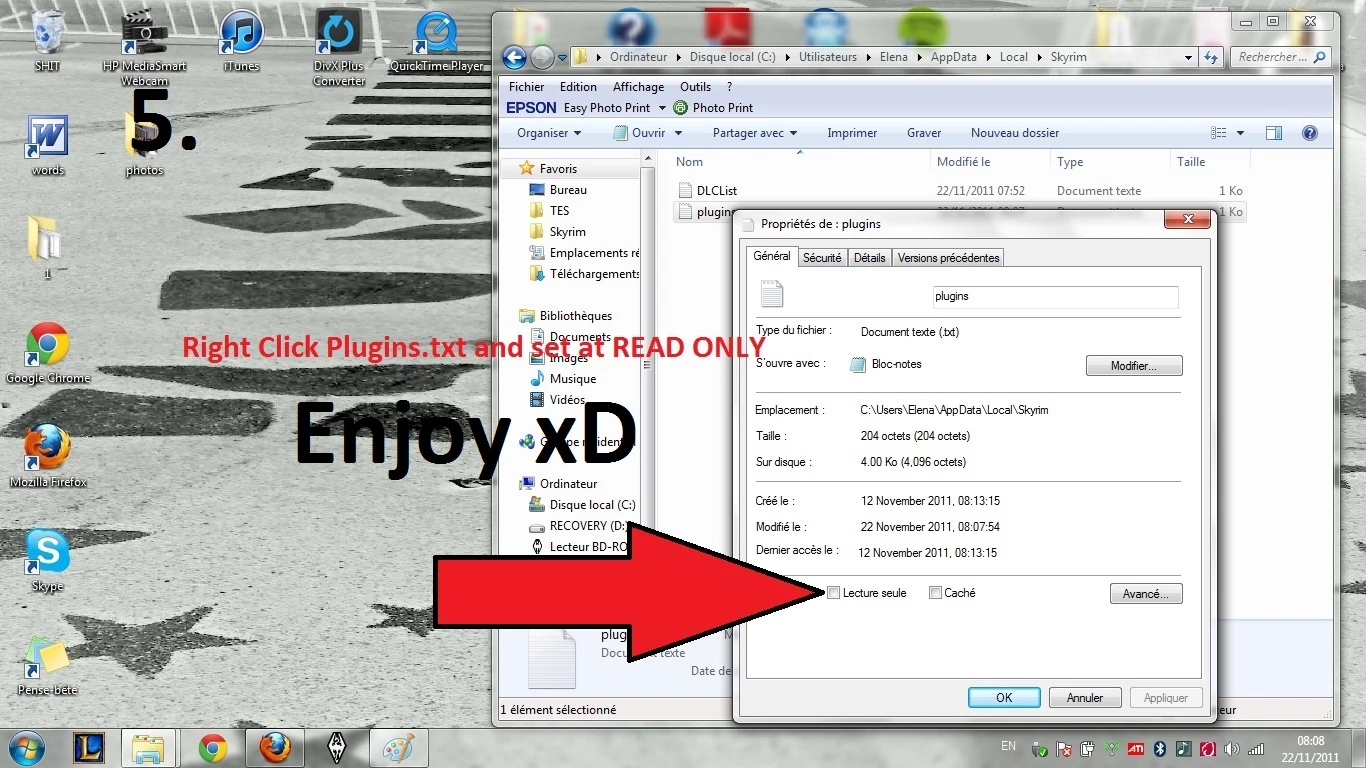Open Explorer help question mark icon
The height and width of the screenshot is (768, 1366).
tap(1310, 133)
